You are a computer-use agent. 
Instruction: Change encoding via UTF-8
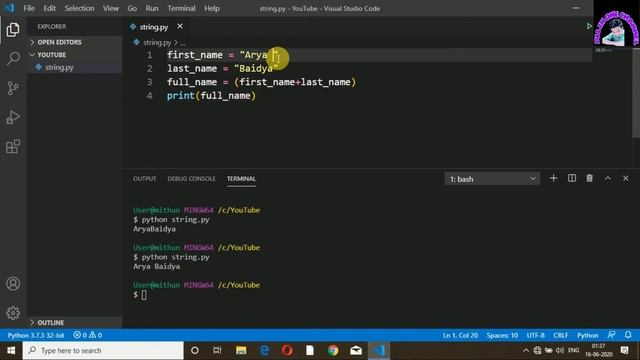click(536, 335)
